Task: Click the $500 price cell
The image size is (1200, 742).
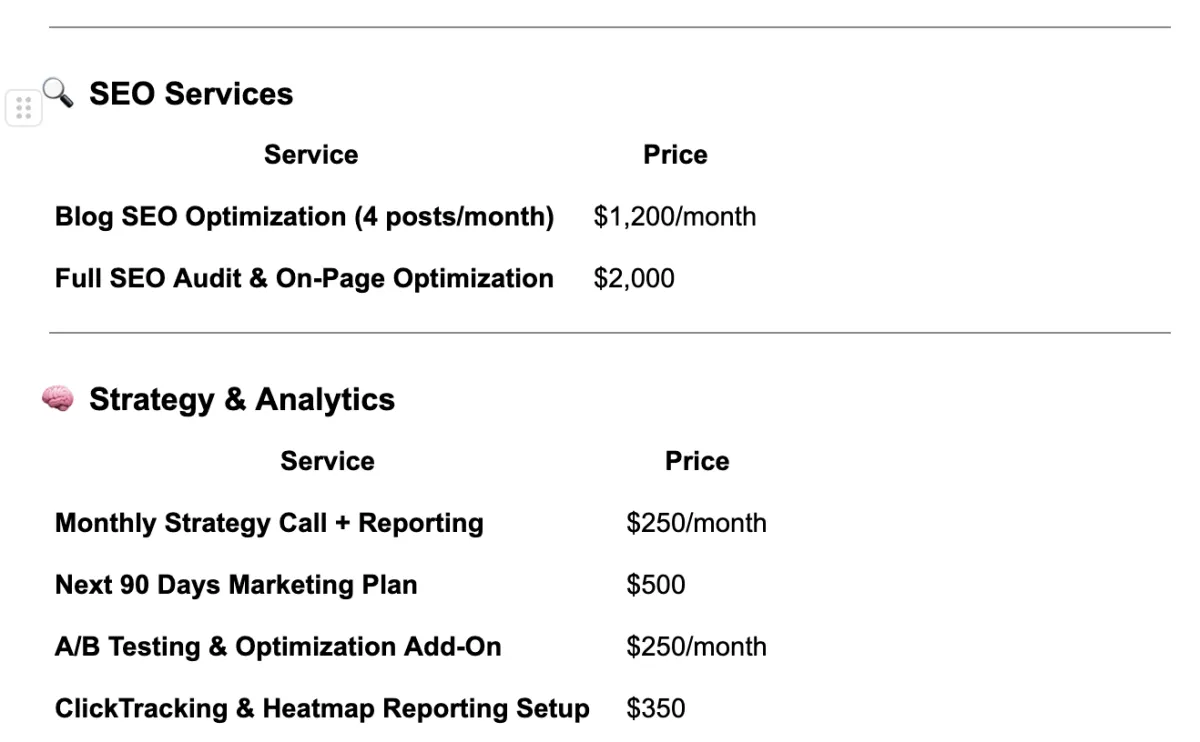Action: point(656,585)
